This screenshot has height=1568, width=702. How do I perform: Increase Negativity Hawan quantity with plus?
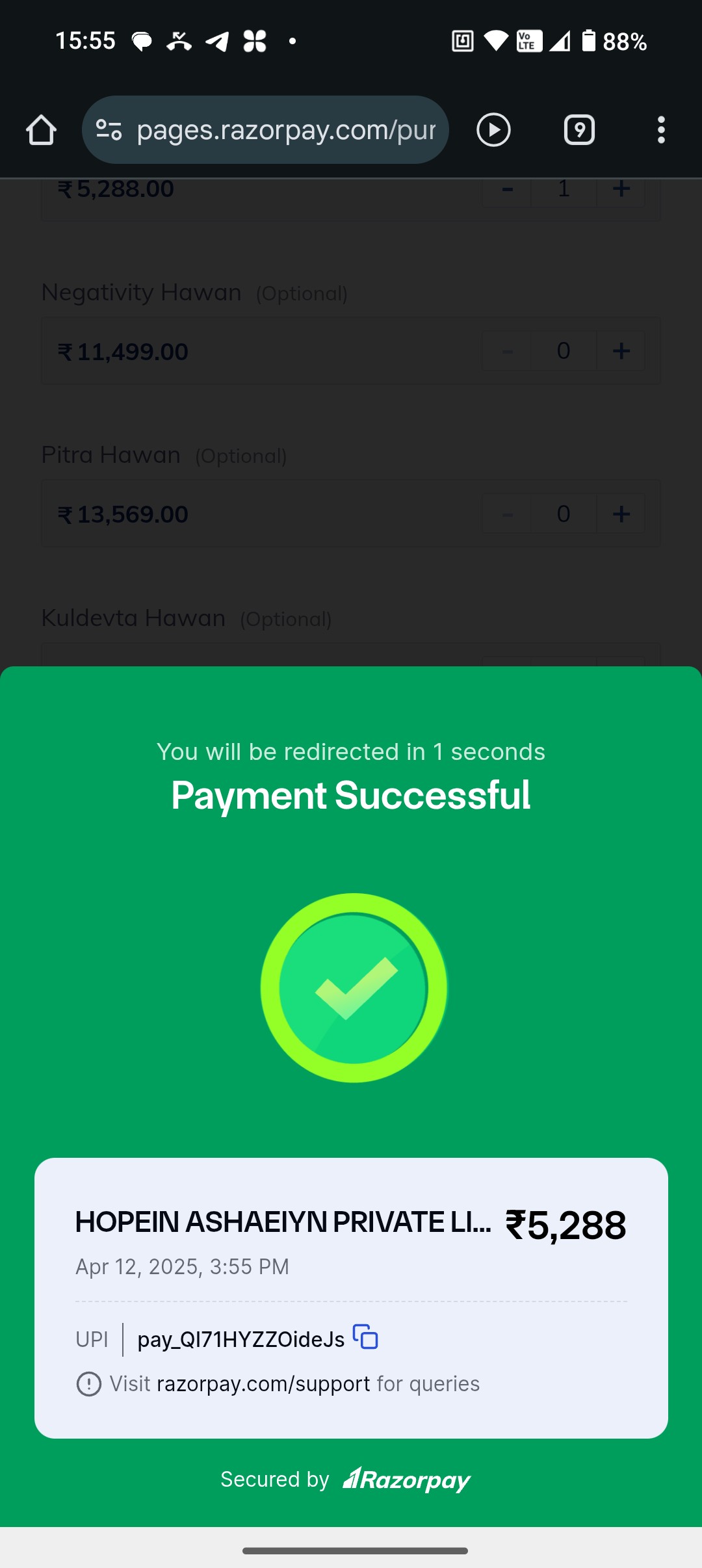[x=621, y=351]
